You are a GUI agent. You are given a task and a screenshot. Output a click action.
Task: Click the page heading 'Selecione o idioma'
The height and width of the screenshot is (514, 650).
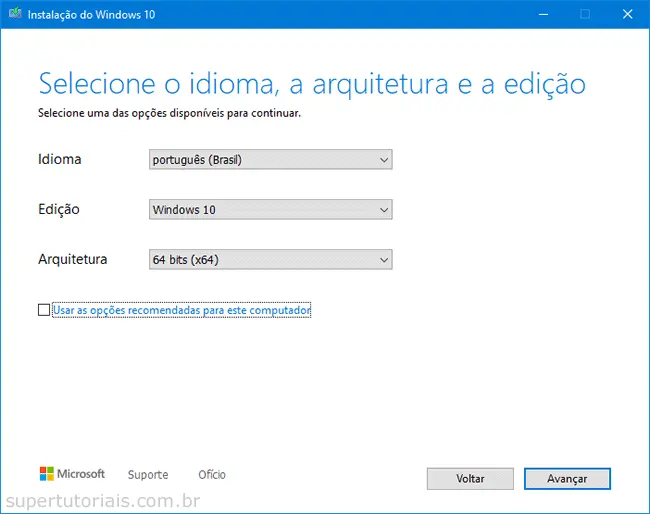click(x=312, y=84)
